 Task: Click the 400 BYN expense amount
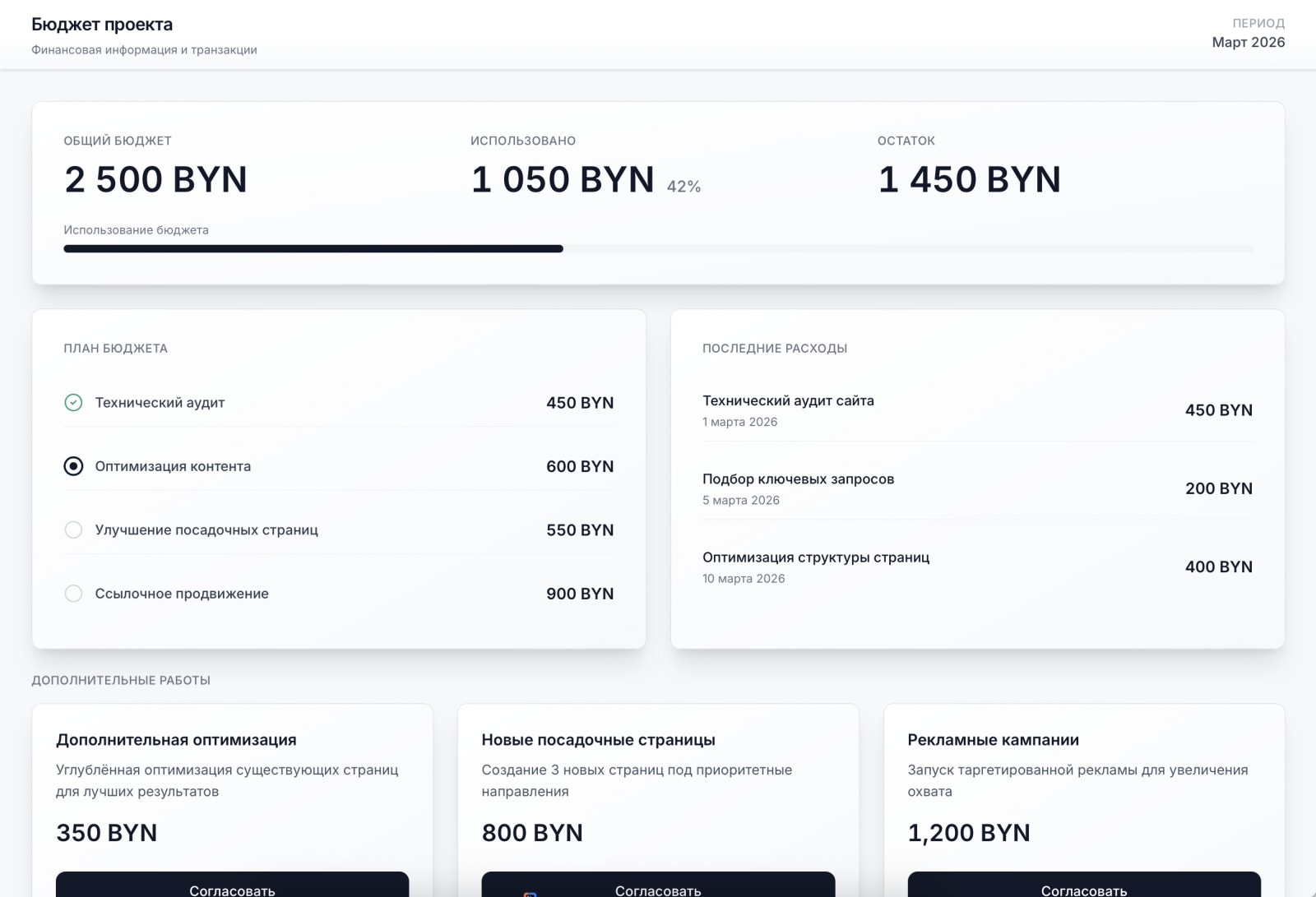coord(1219,566)
